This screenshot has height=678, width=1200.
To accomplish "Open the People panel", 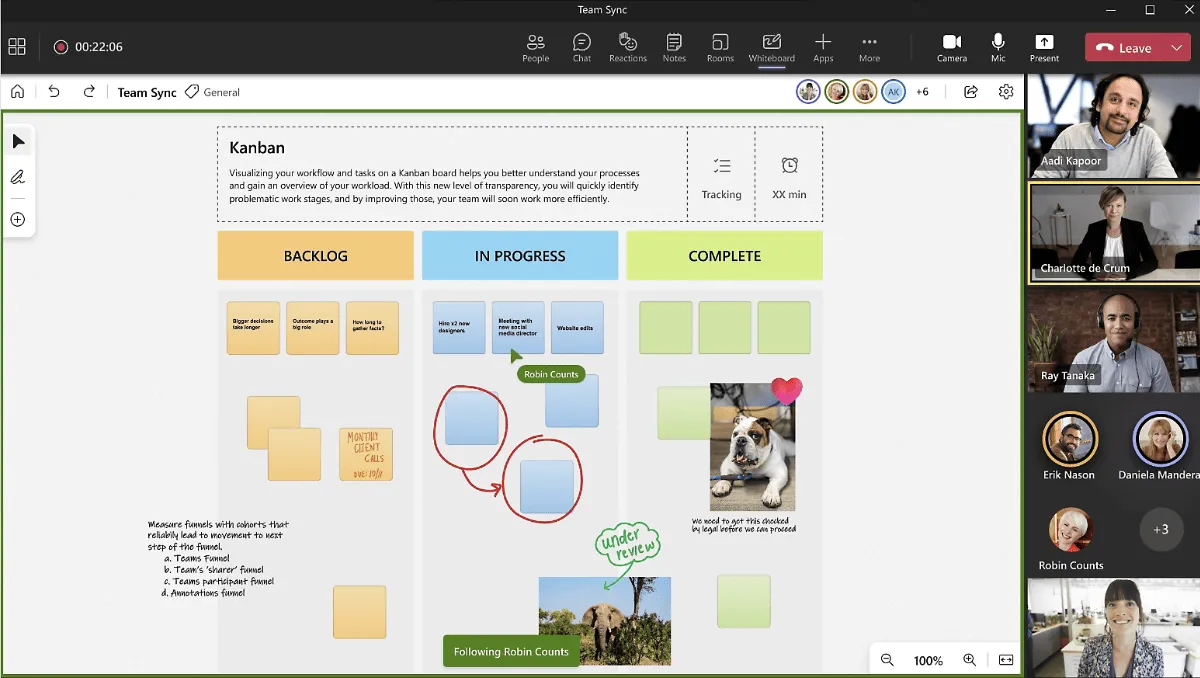I will pyautogui.click(x=535, y=47).
